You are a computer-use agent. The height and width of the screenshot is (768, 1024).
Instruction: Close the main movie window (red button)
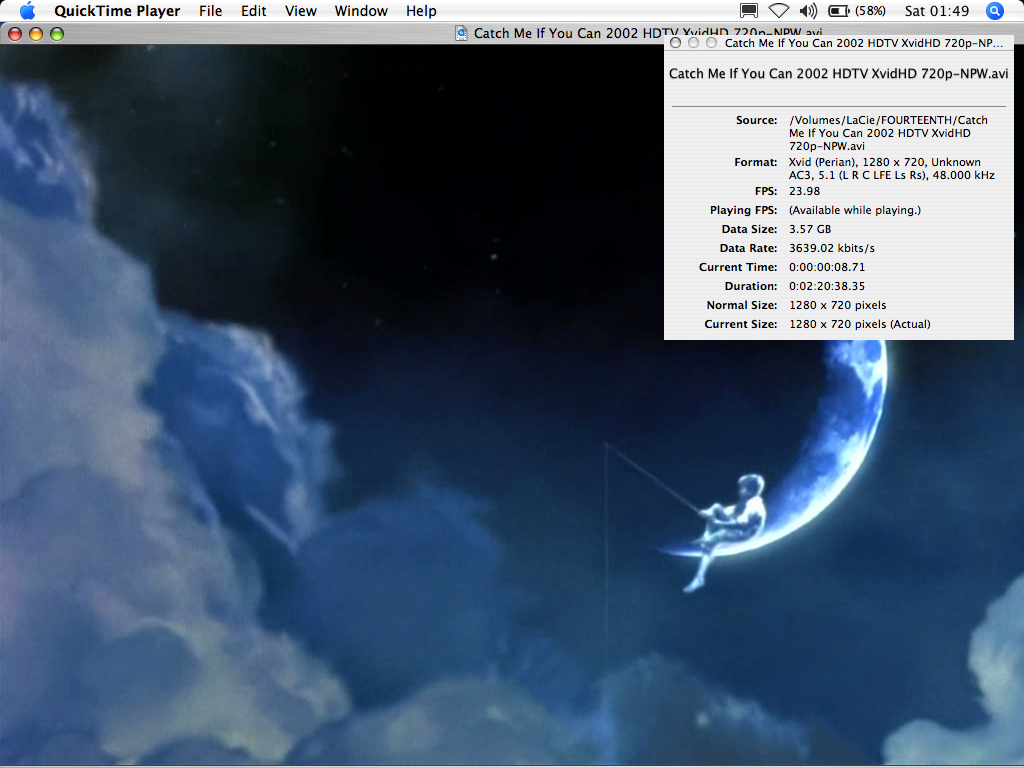15,34
